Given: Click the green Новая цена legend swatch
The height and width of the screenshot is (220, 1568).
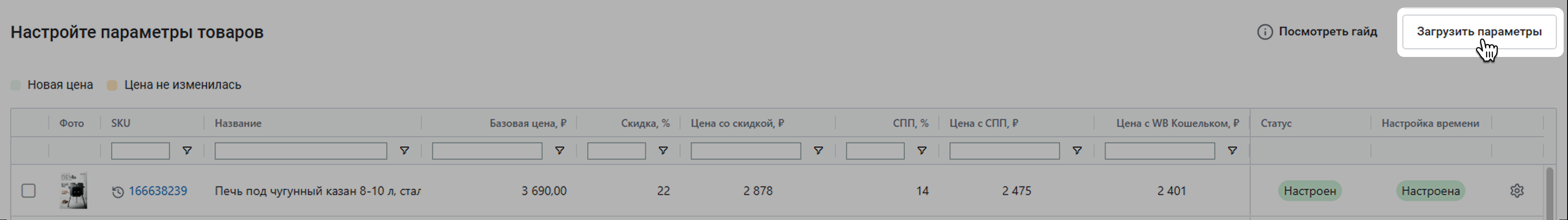Looking at the screenshot, I should click(x=16, y=85).
